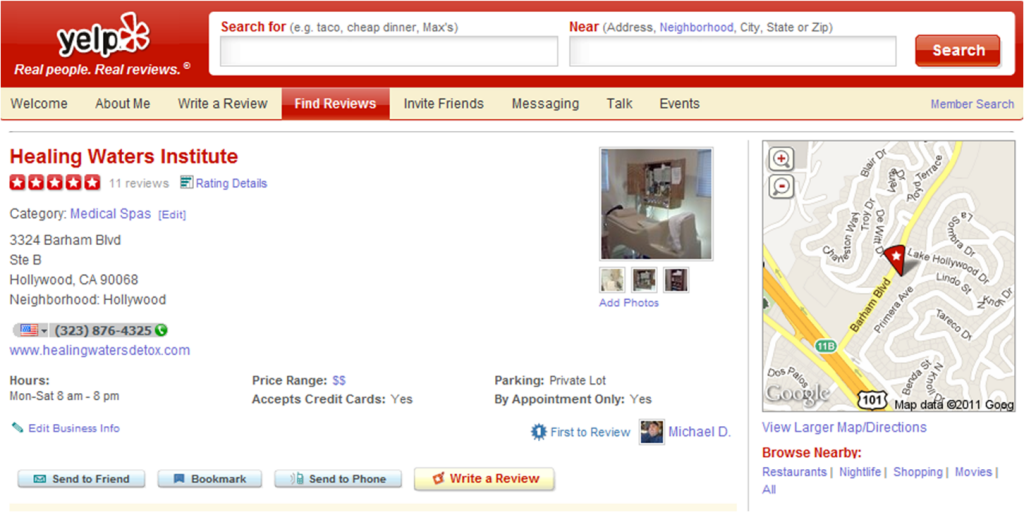Click the yellow Write a Review button
This screenshot has height=512, width=1024.
(x=485, y=479)
